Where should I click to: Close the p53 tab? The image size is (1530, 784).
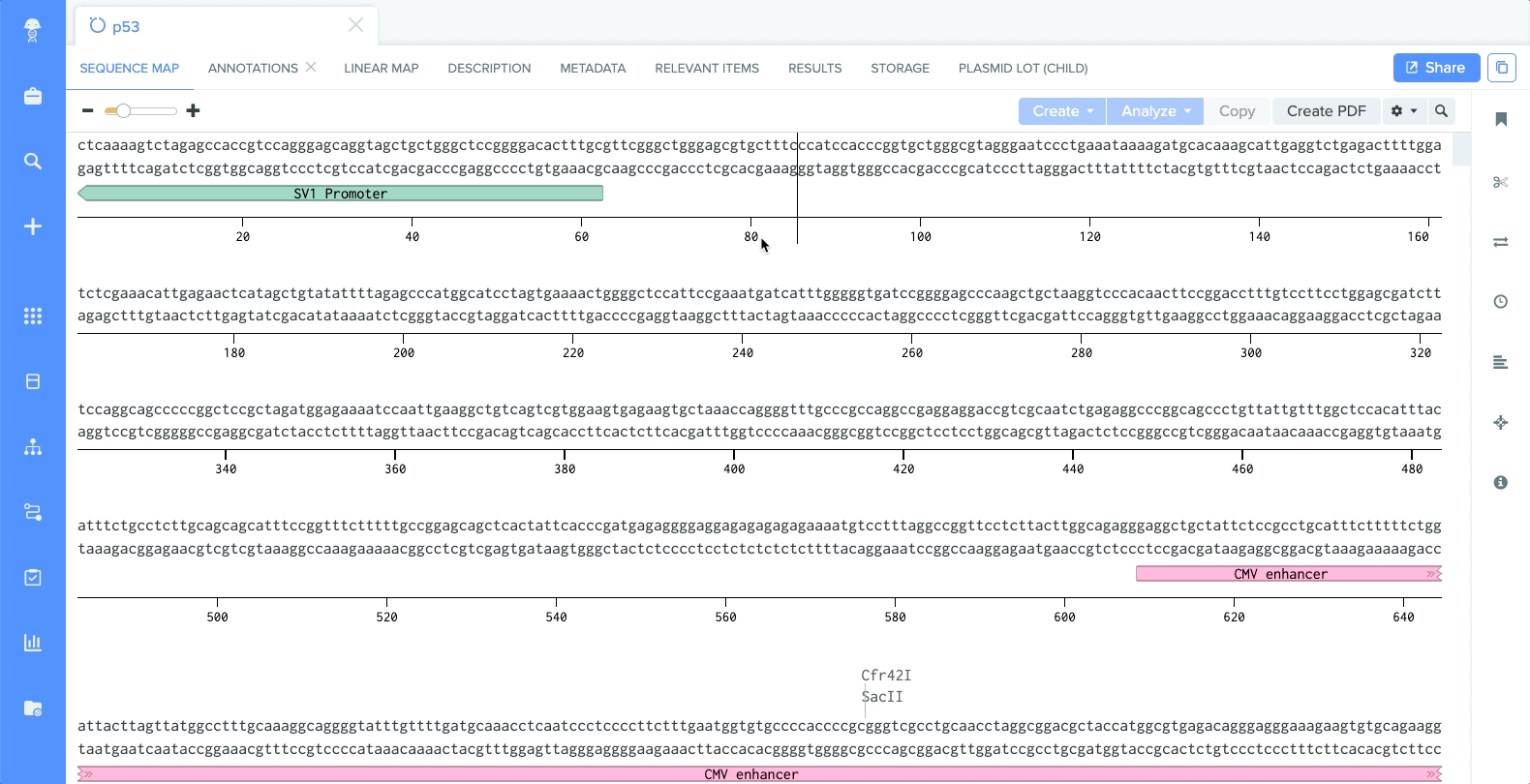click(x=355, y=25)
